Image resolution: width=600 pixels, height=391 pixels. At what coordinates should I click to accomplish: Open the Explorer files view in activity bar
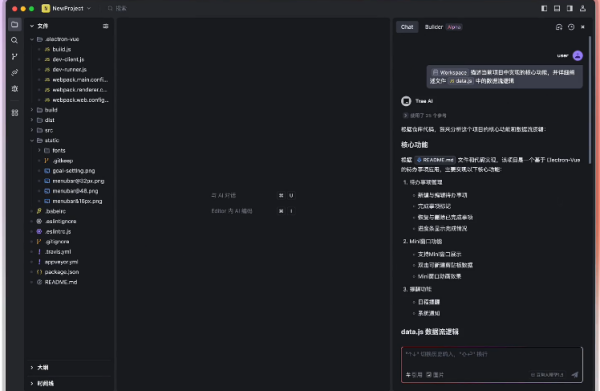click(x=15, y=24)
